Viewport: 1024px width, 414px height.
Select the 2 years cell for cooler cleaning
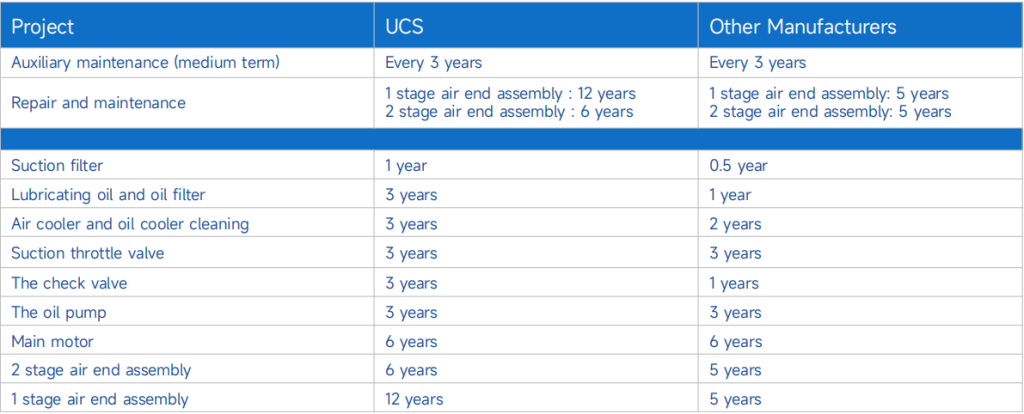pyautogui.click(x=735, y=224)
